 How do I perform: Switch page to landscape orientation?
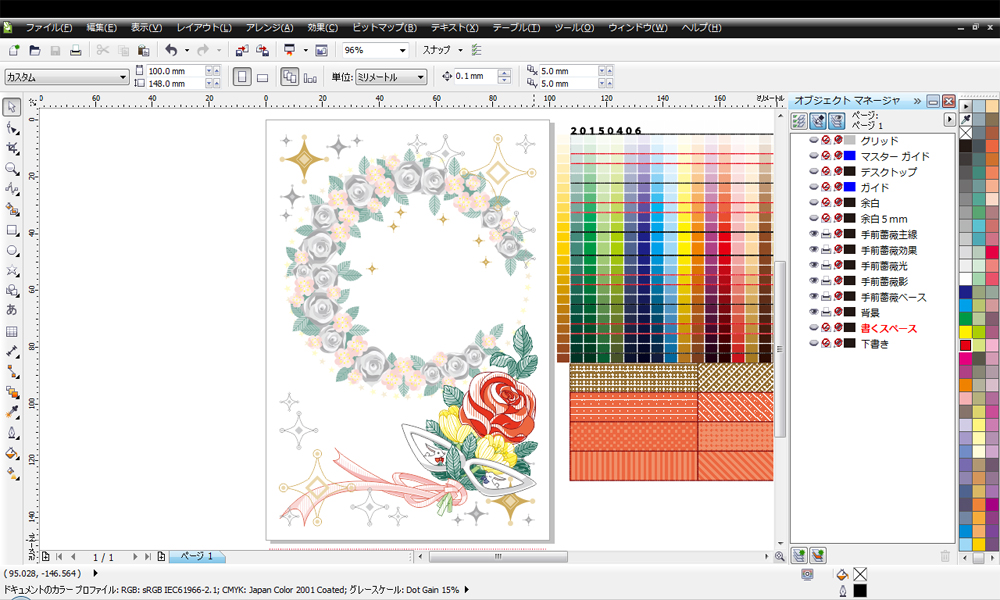click(262, 76)
